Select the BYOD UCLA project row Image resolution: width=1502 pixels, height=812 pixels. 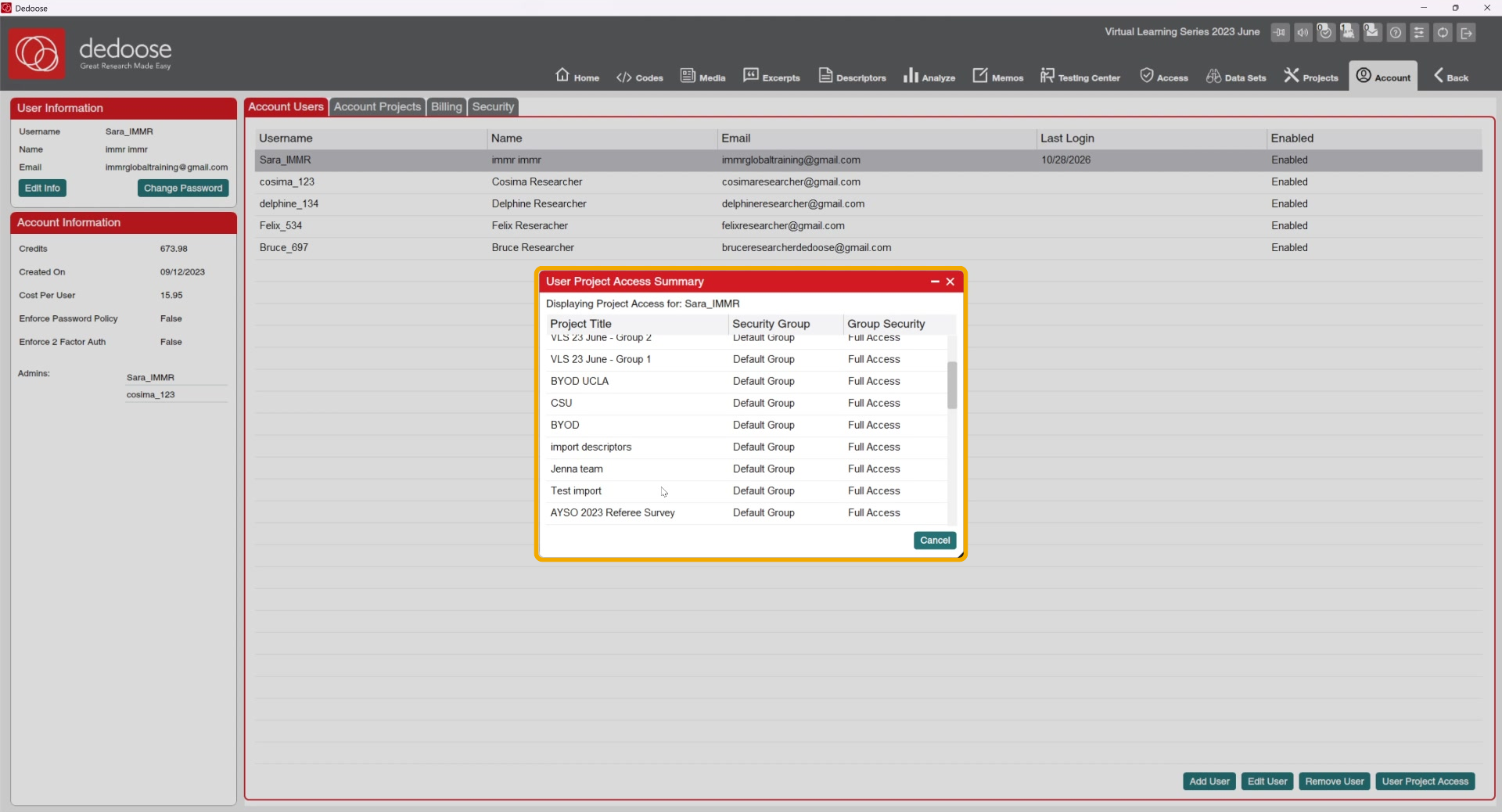click(747, 382)
